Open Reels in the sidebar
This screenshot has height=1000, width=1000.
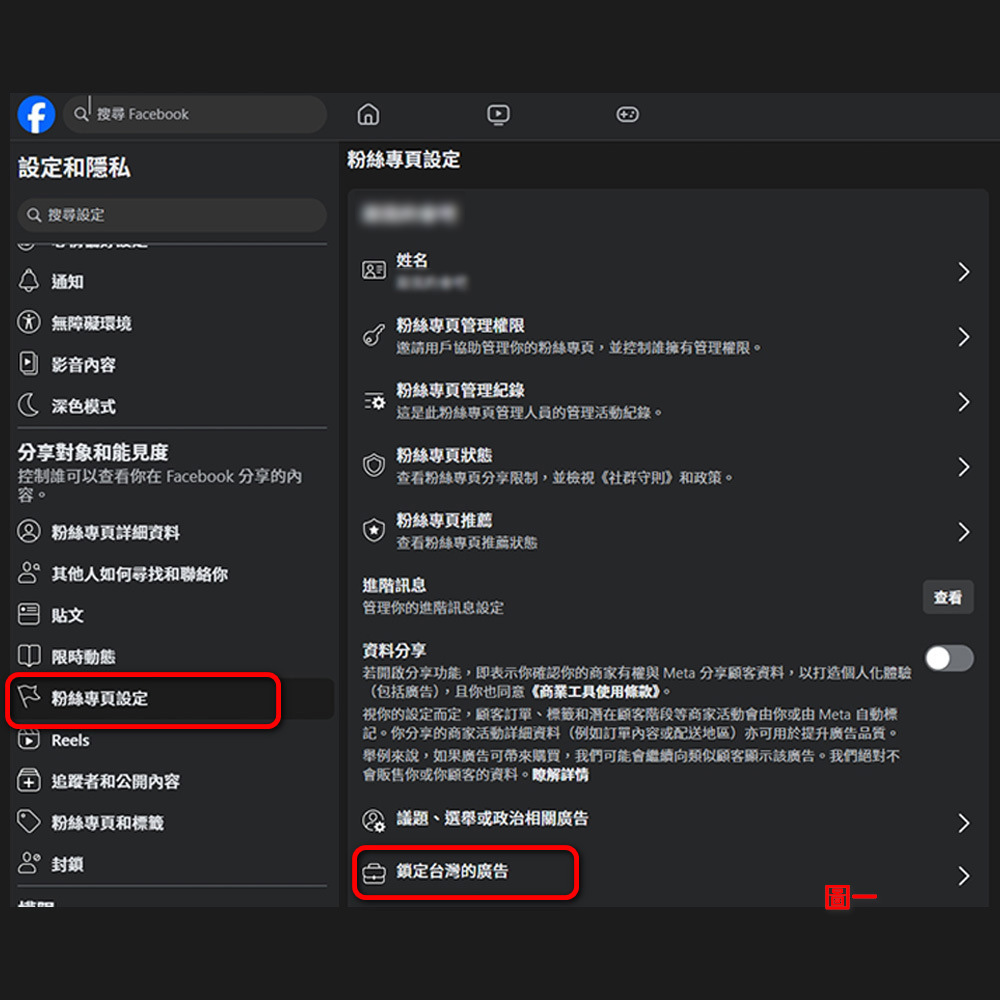click(x=70, y=741)
